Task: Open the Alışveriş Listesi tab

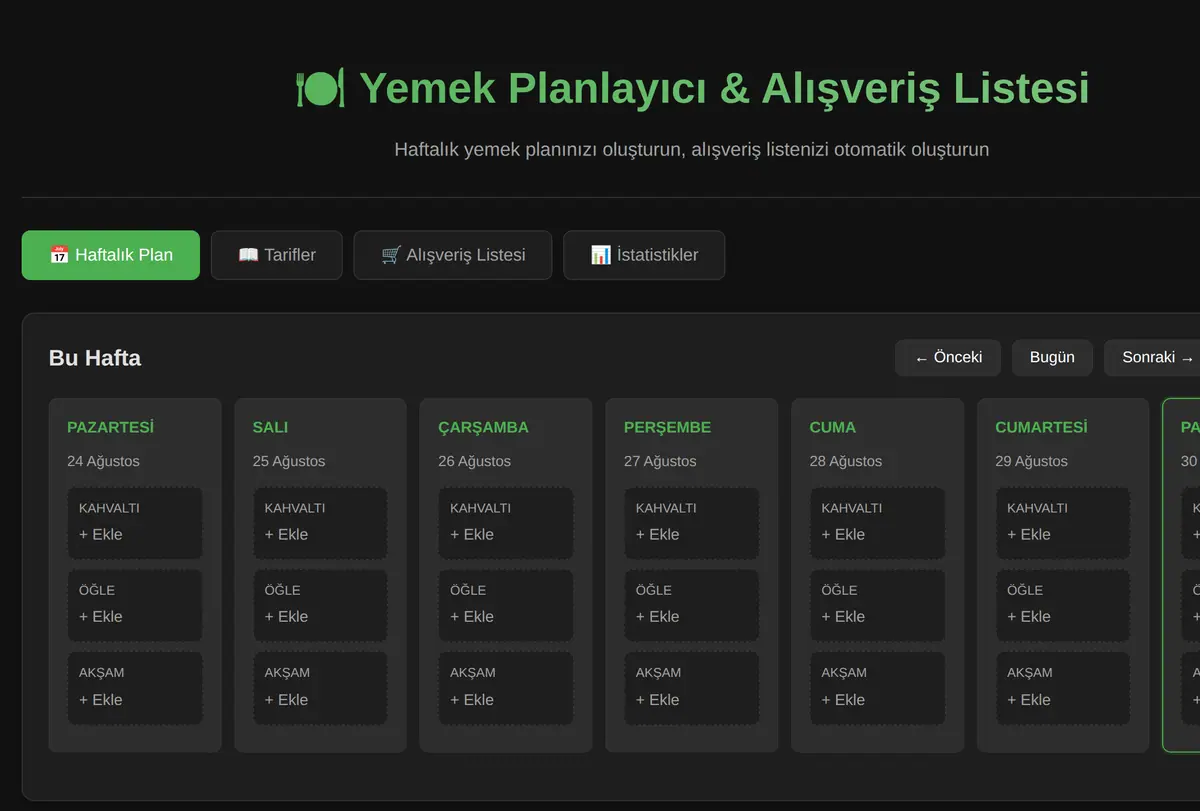Action: [453, 255]
